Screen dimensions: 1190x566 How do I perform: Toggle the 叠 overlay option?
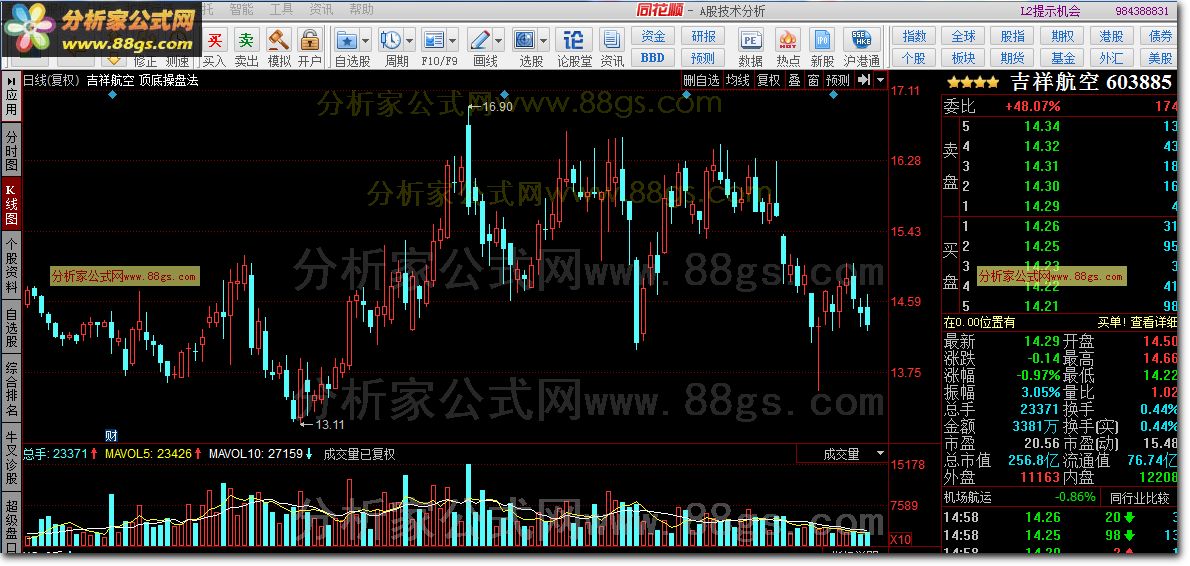[794, 80]
